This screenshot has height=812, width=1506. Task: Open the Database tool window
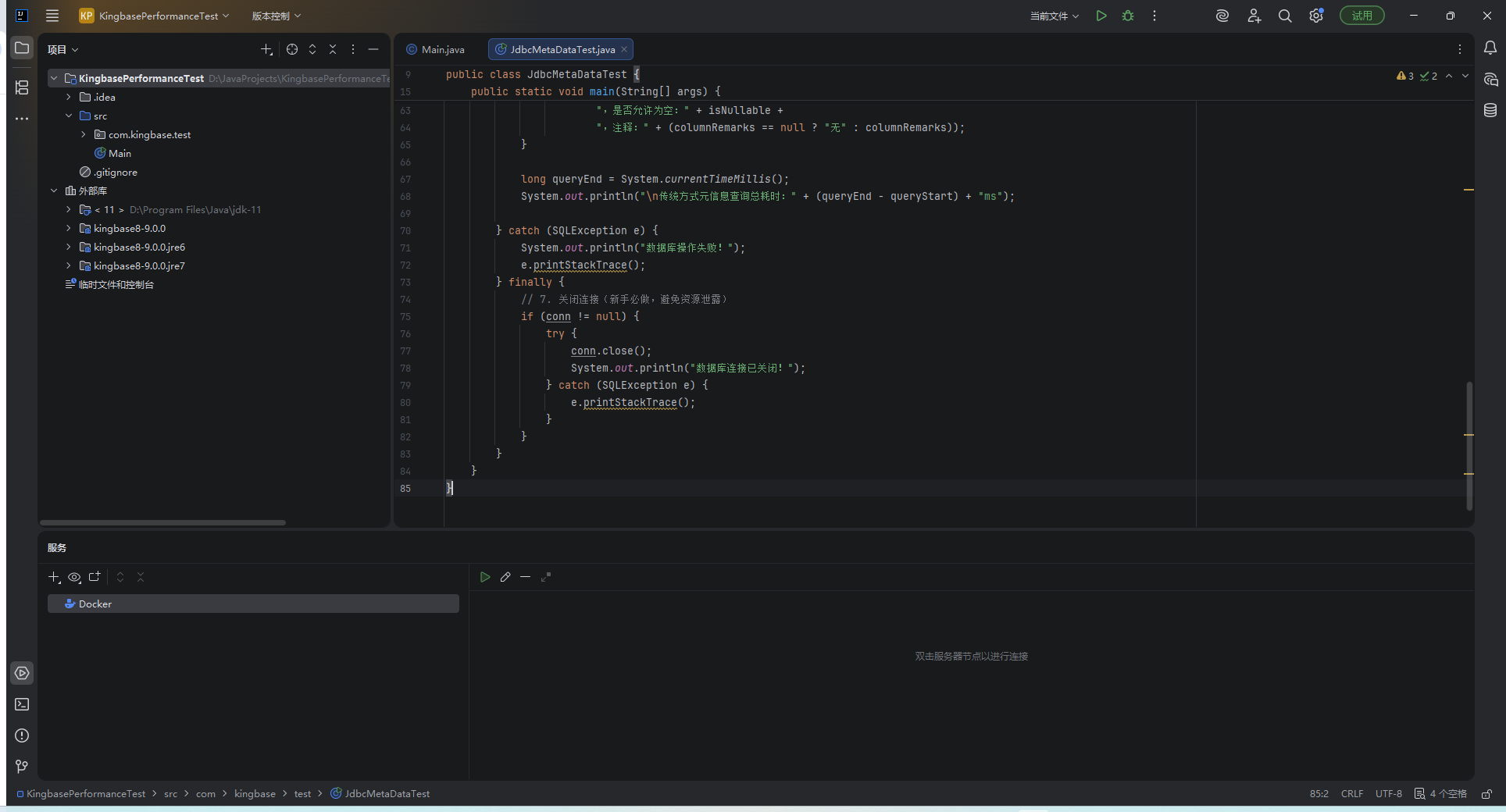[1490, 110]
